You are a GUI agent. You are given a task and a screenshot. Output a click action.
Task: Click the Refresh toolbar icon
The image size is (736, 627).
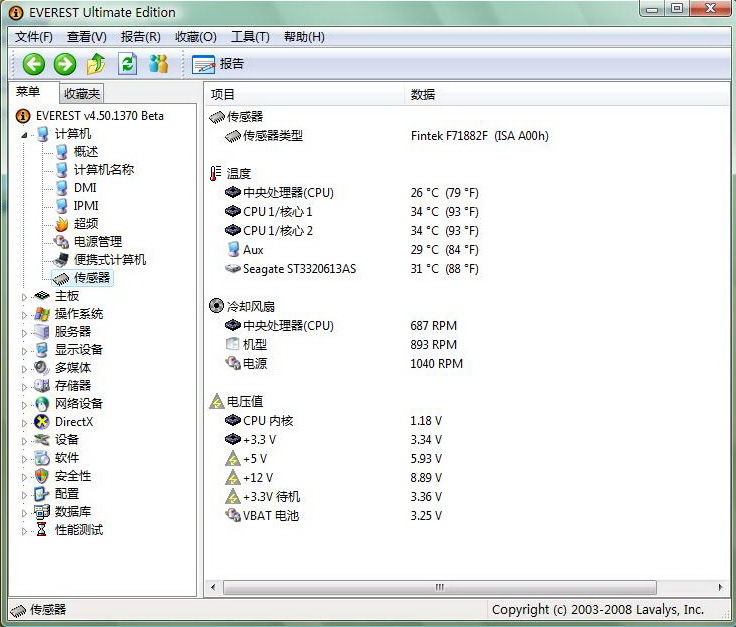(127, 64)
